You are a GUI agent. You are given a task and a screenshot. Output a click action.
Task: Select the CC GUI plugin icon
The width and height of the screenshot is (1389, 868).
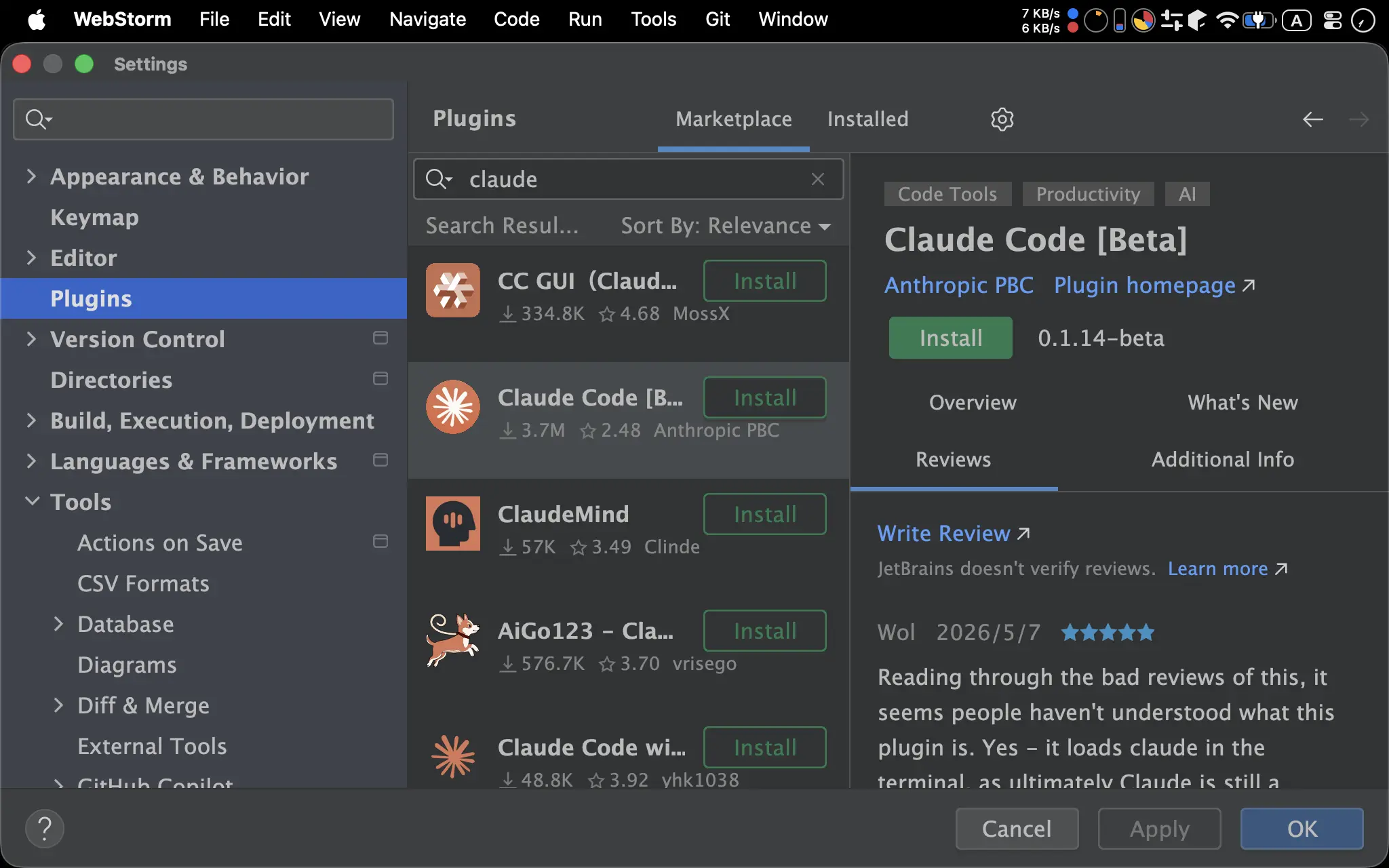pos(453,290)
